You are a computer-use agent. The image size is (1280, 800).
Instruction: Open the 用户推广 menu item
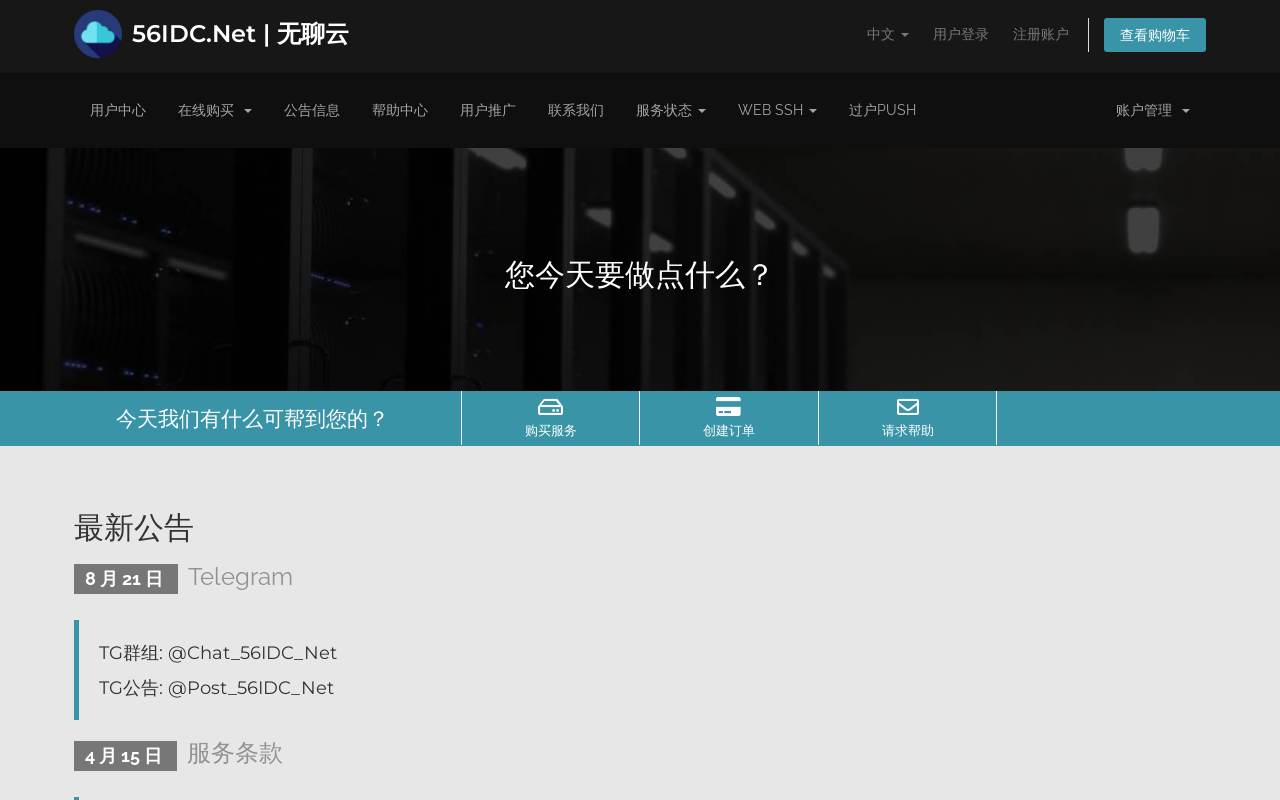click(x=488, y=110)
